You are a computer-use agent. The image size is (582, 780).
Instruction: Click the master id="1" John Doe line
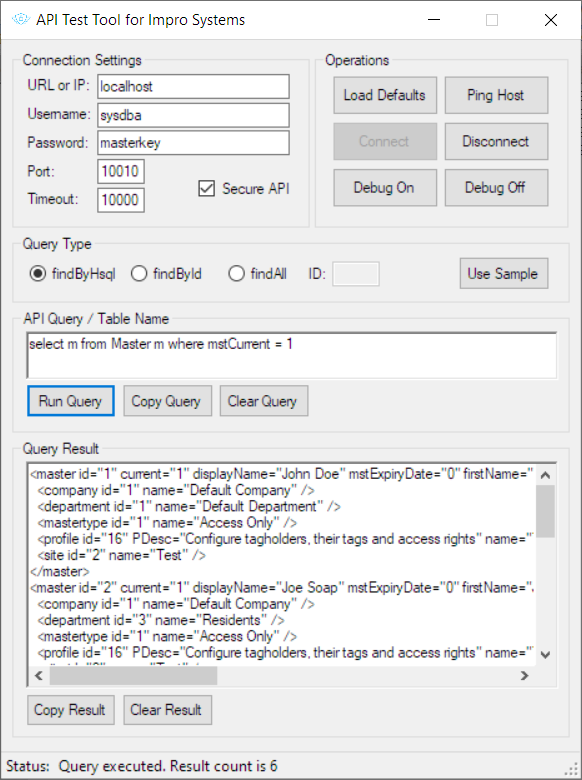[x=282, y=474]
